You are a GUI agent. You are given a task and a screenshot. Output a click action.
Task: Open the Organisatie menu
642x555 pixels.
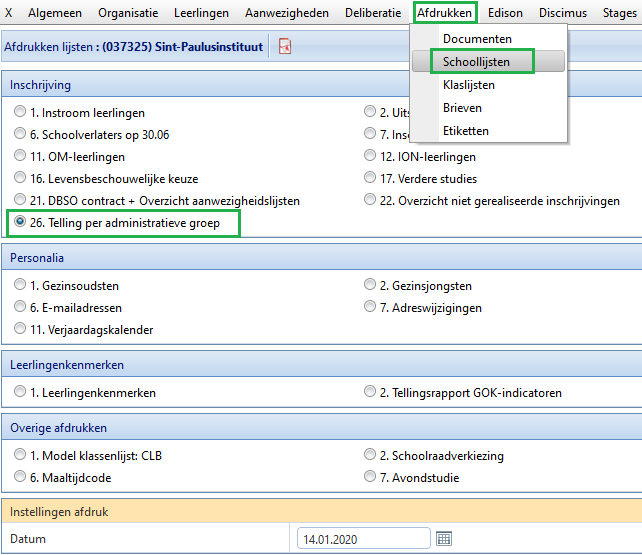tap(128, 13)
